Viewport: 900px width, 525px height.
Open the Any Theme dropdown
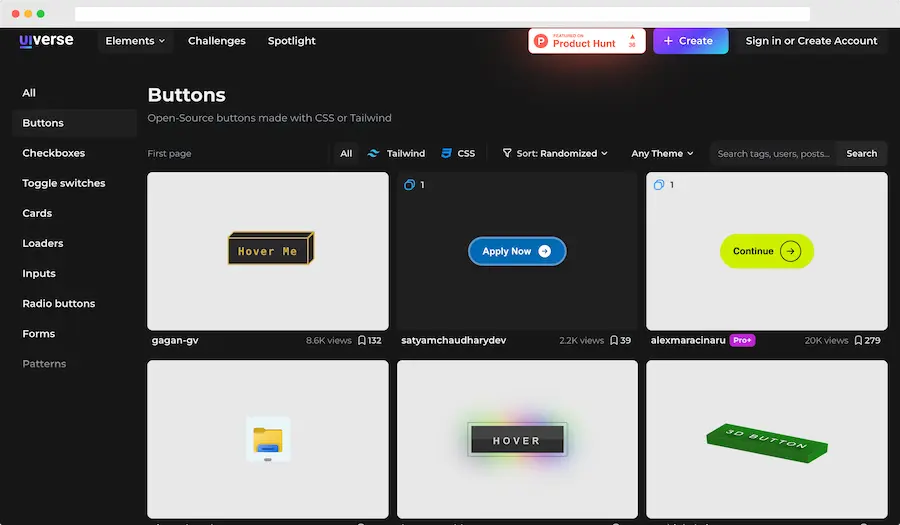point(662,154)
